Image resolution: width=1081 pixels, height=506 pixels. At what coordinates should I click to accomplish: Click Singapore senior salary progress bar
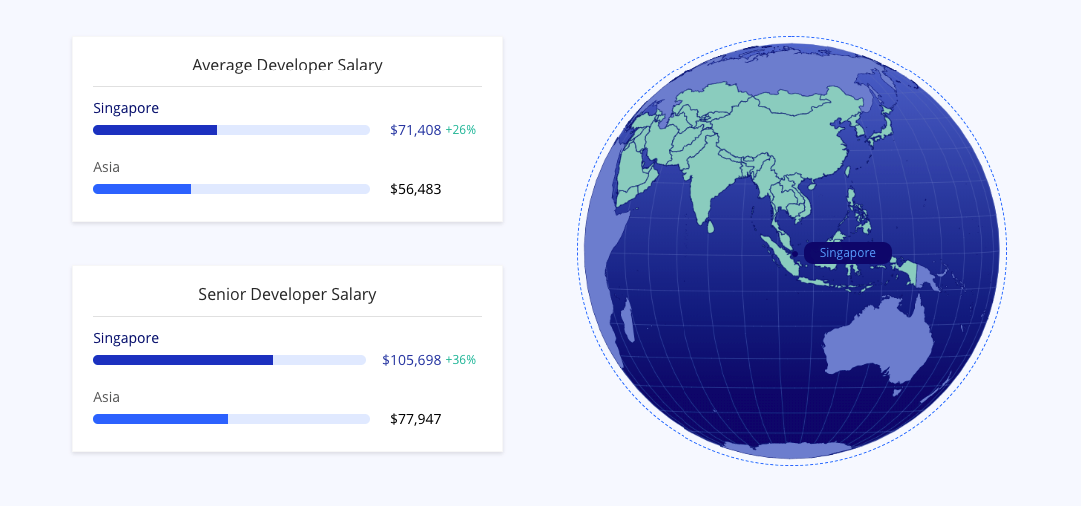(x=229, y=360)
